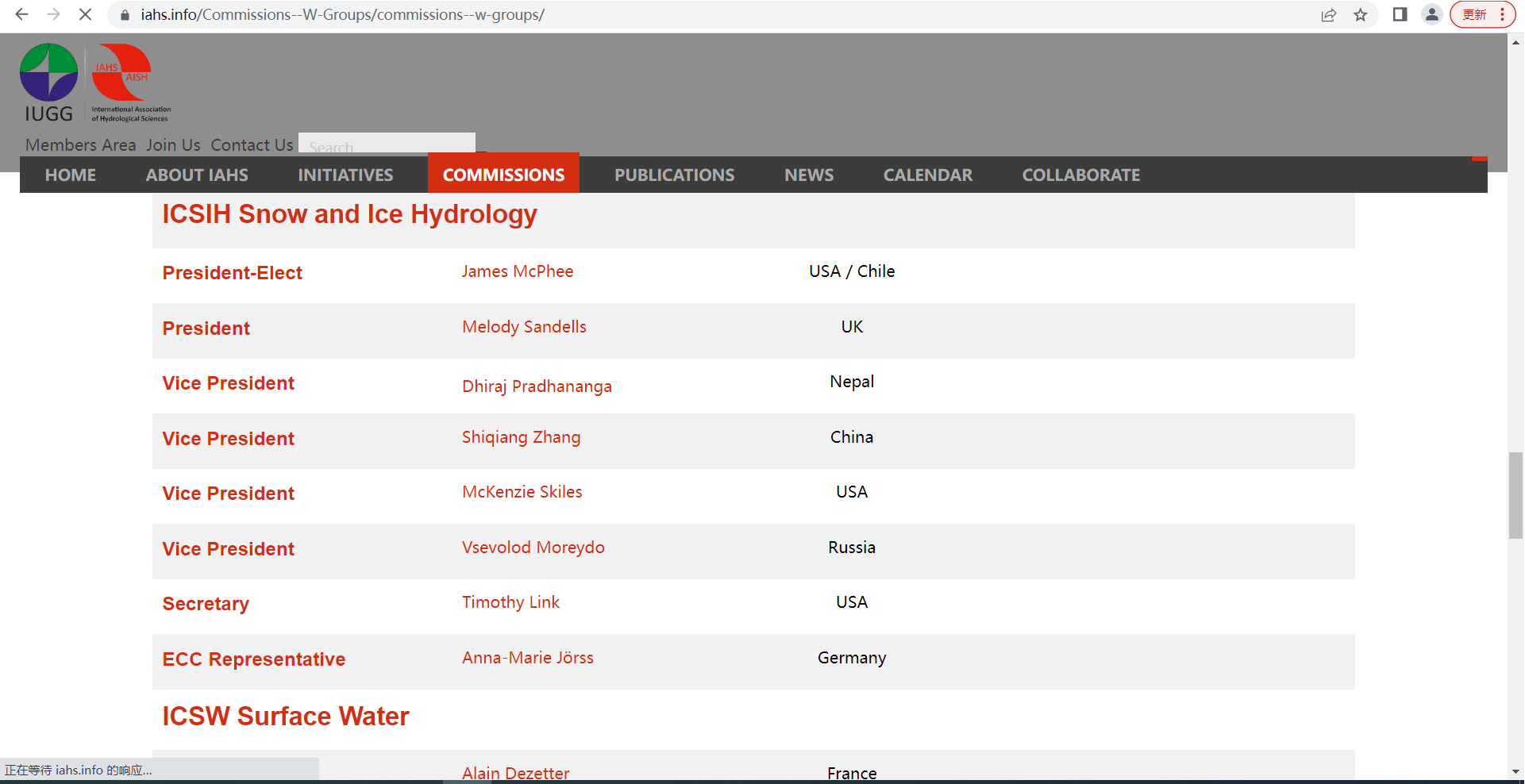Stop page loading with X icon
Screen dimensions: 1525x784
85,14
